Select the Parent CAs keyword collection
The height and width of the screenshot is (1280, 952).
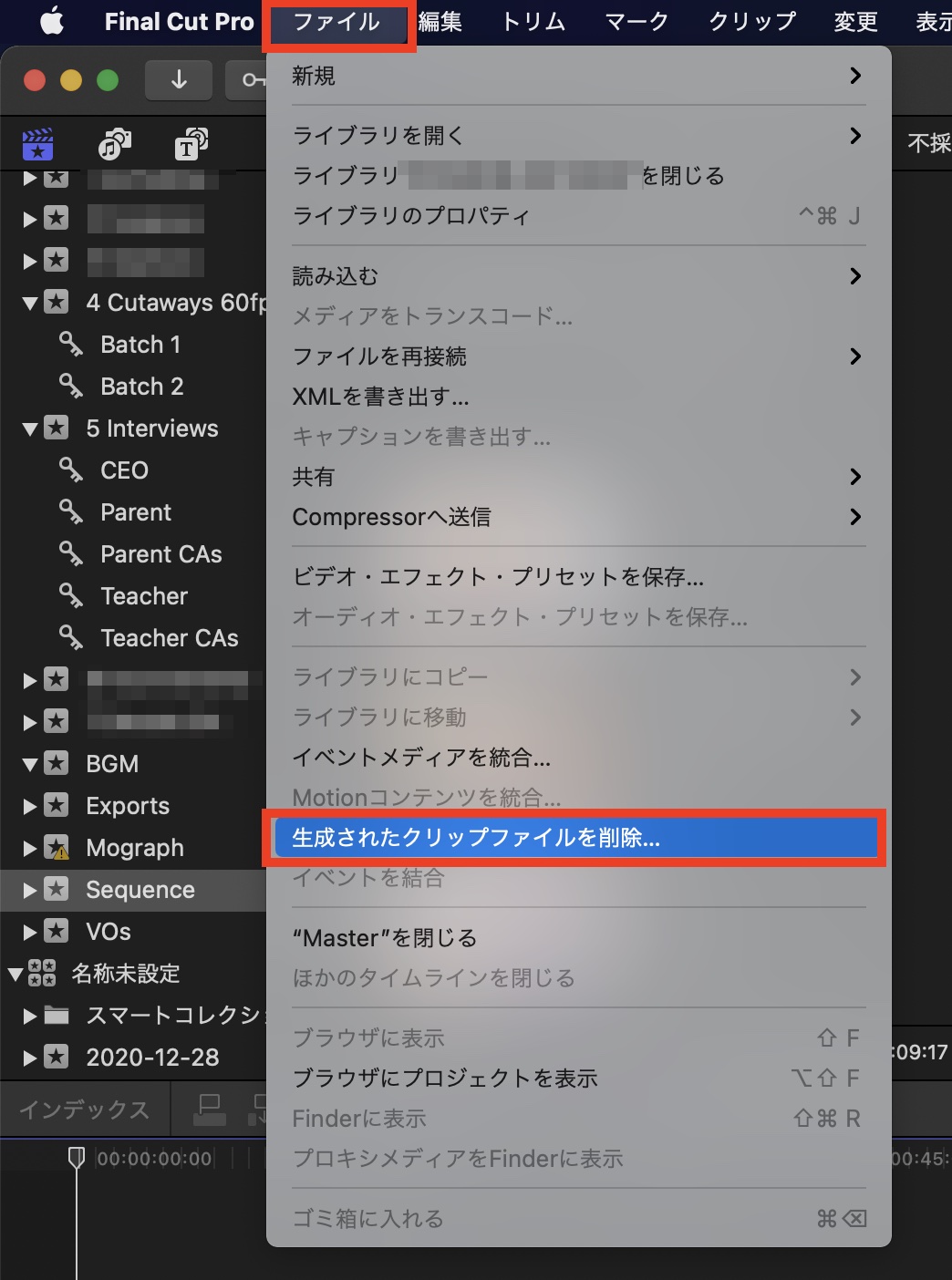pyautogui.click(x=161, y=554)
